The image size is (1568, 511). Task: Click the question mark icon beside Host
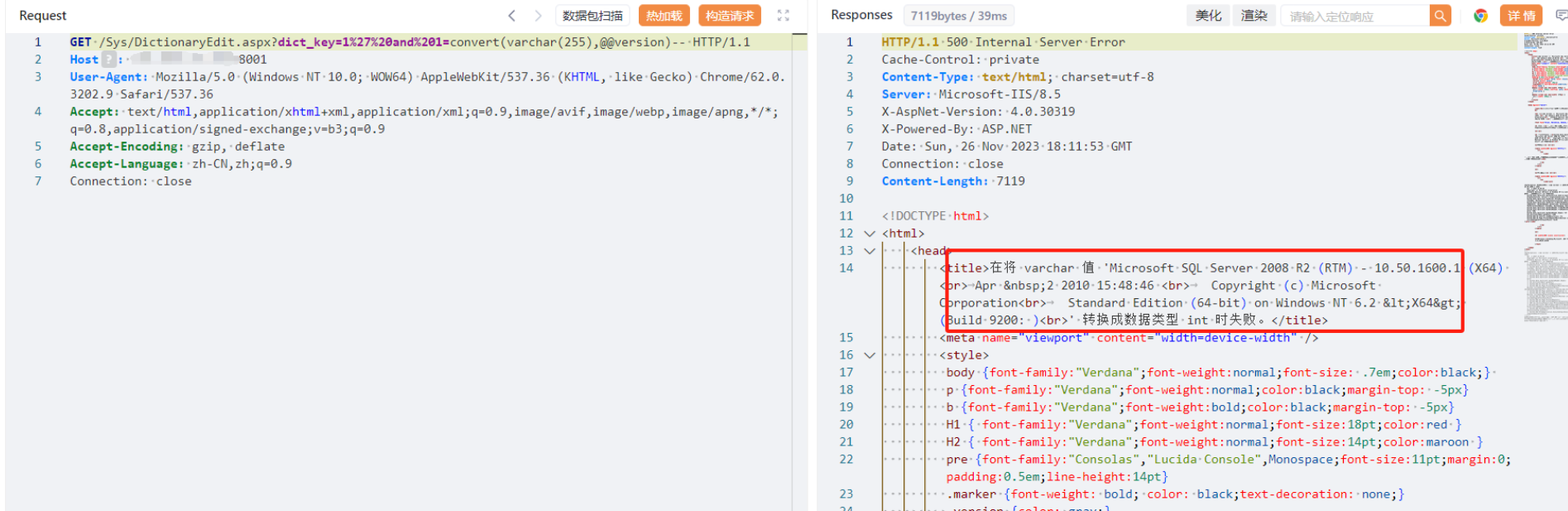[108, 60]
